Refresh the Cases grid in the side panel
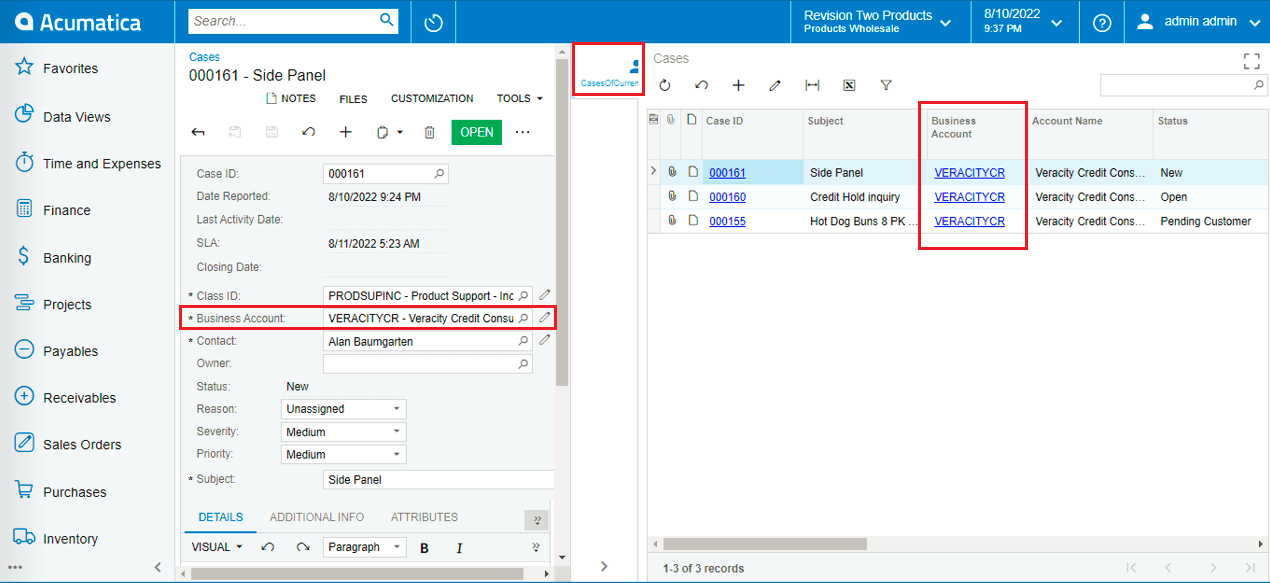Viewport: 1270px width, 583px height. click(665, 85)
